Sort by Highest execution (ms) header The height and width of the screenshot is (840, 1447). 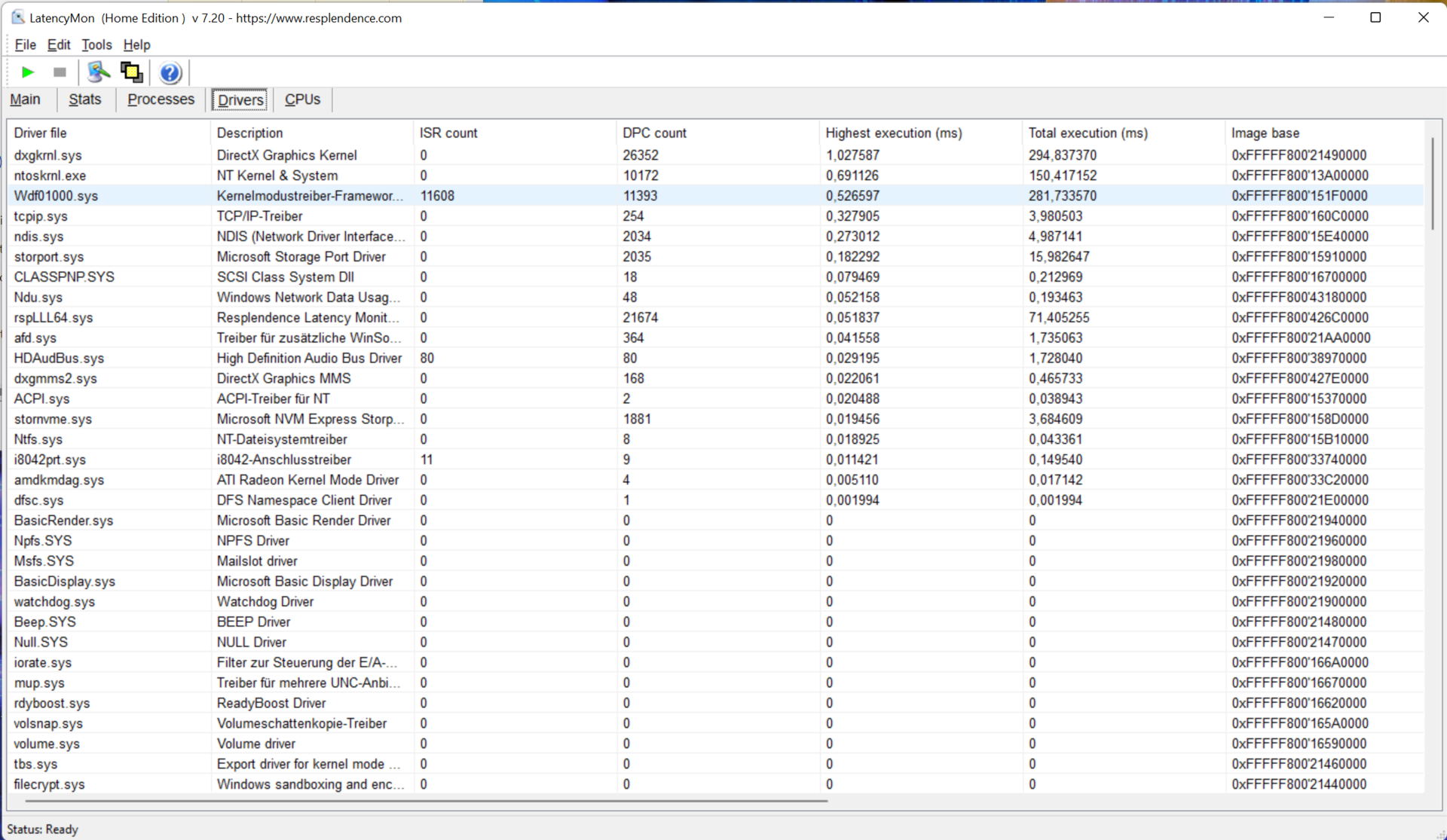[x=893, y=133]
